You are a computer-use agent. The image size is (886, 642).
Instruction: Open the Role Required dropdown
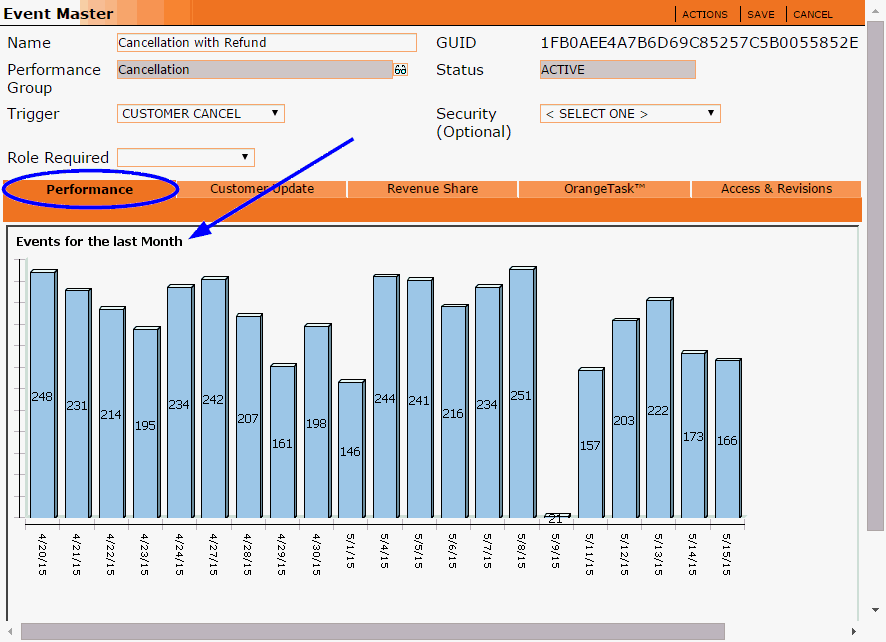[x=186, y=158]
